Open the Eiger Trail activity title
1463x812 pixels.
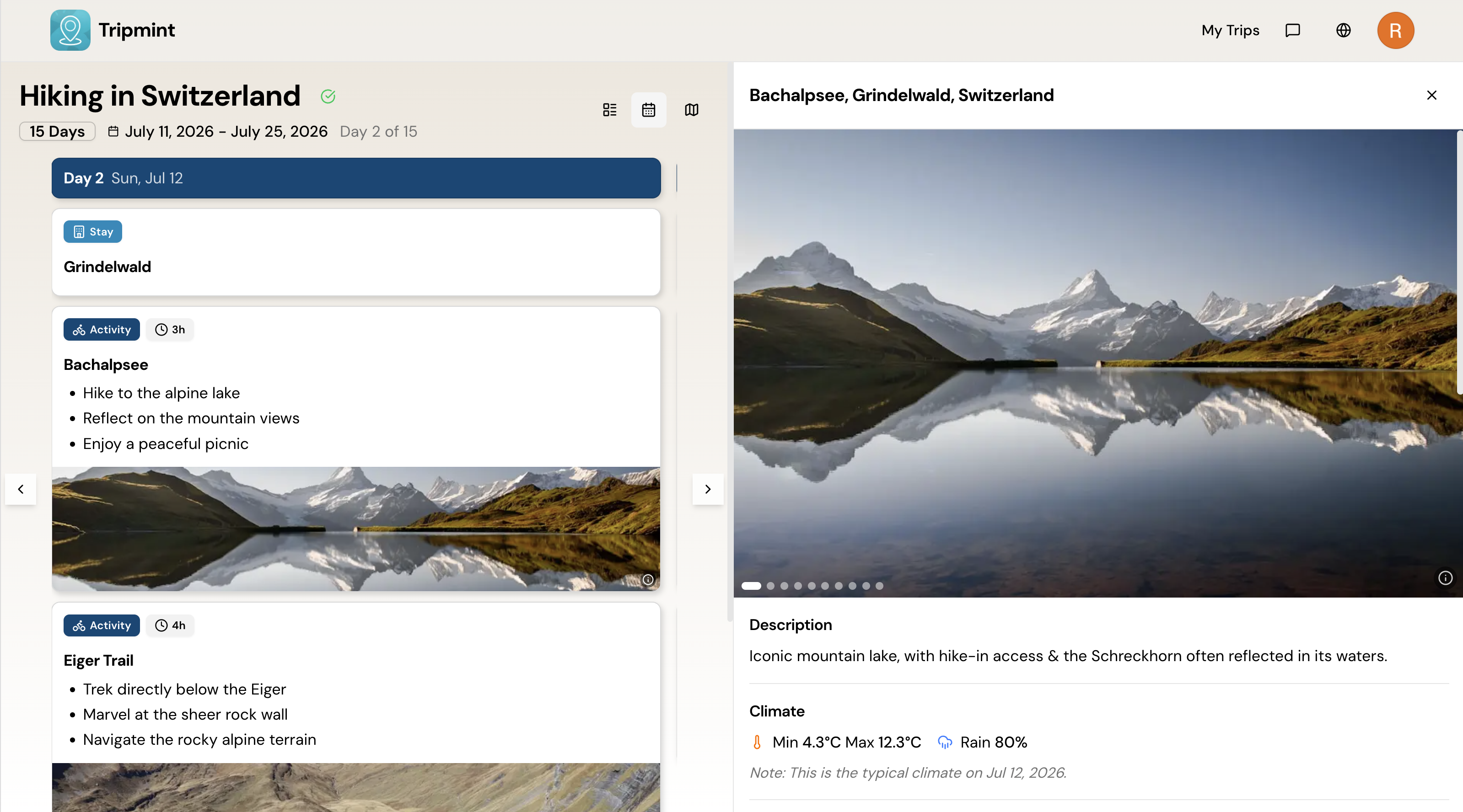(x=98, y=661)
